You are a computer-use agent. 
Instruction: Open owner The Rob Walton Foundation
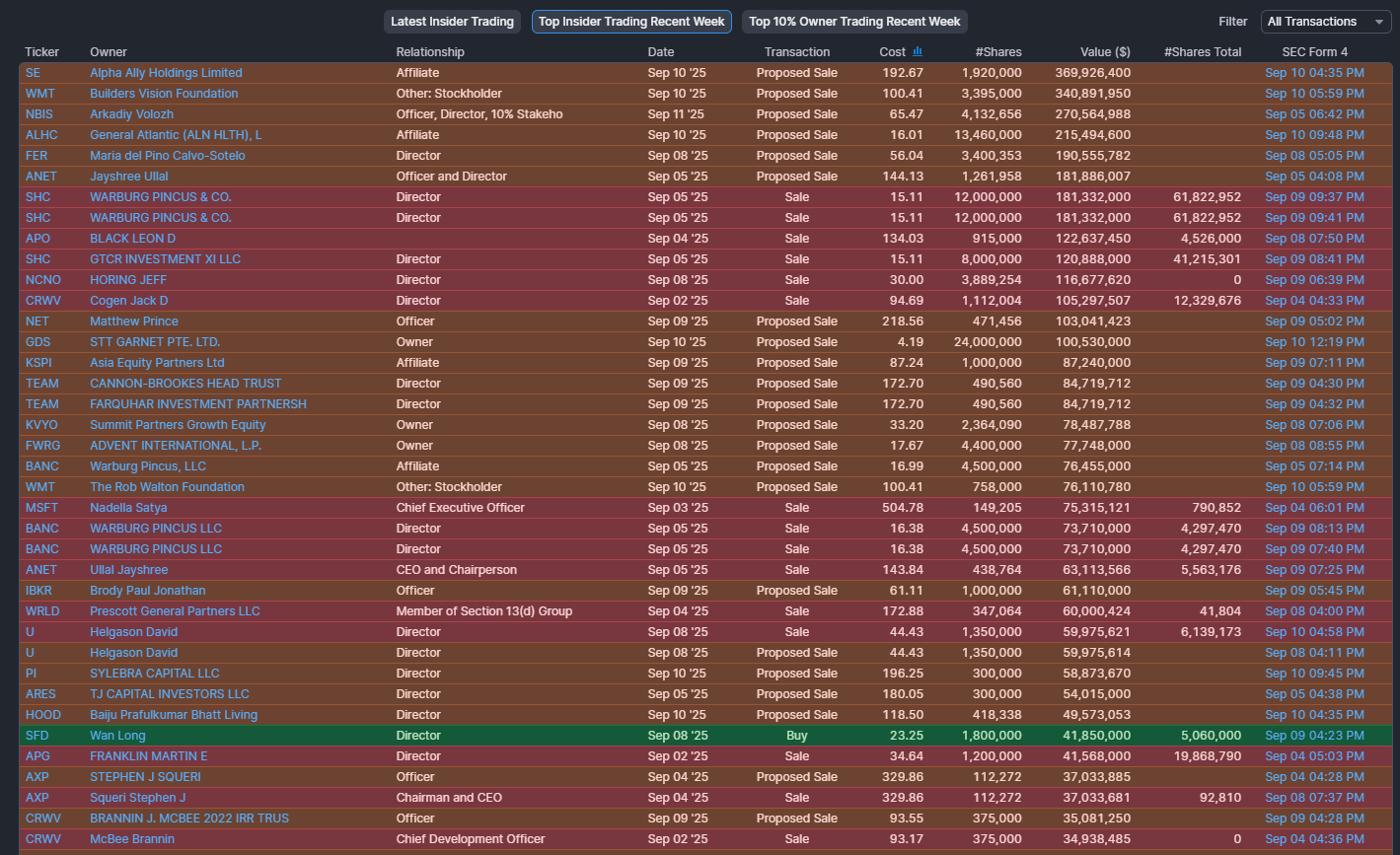point(167,487)
